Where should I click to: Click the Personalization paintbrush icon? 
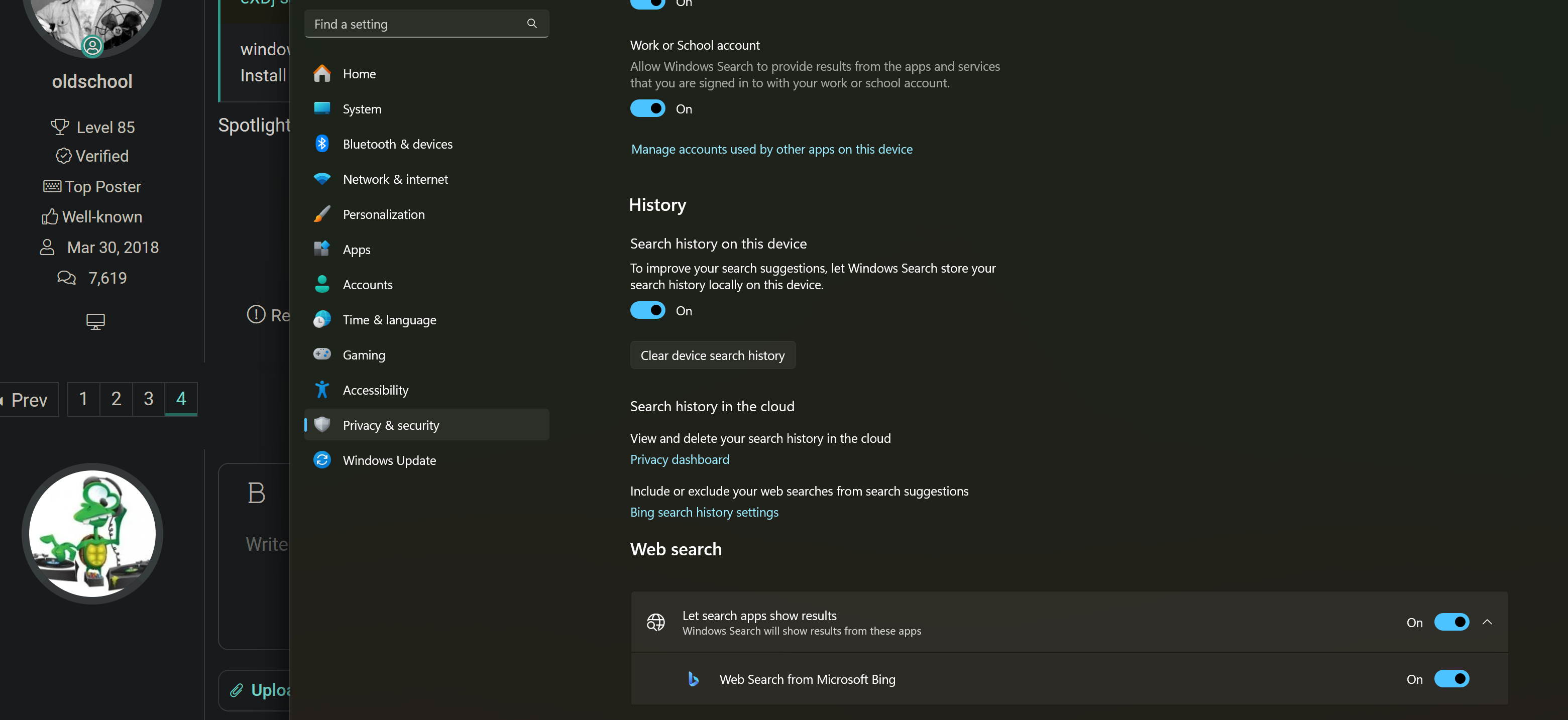click(322, 214)
